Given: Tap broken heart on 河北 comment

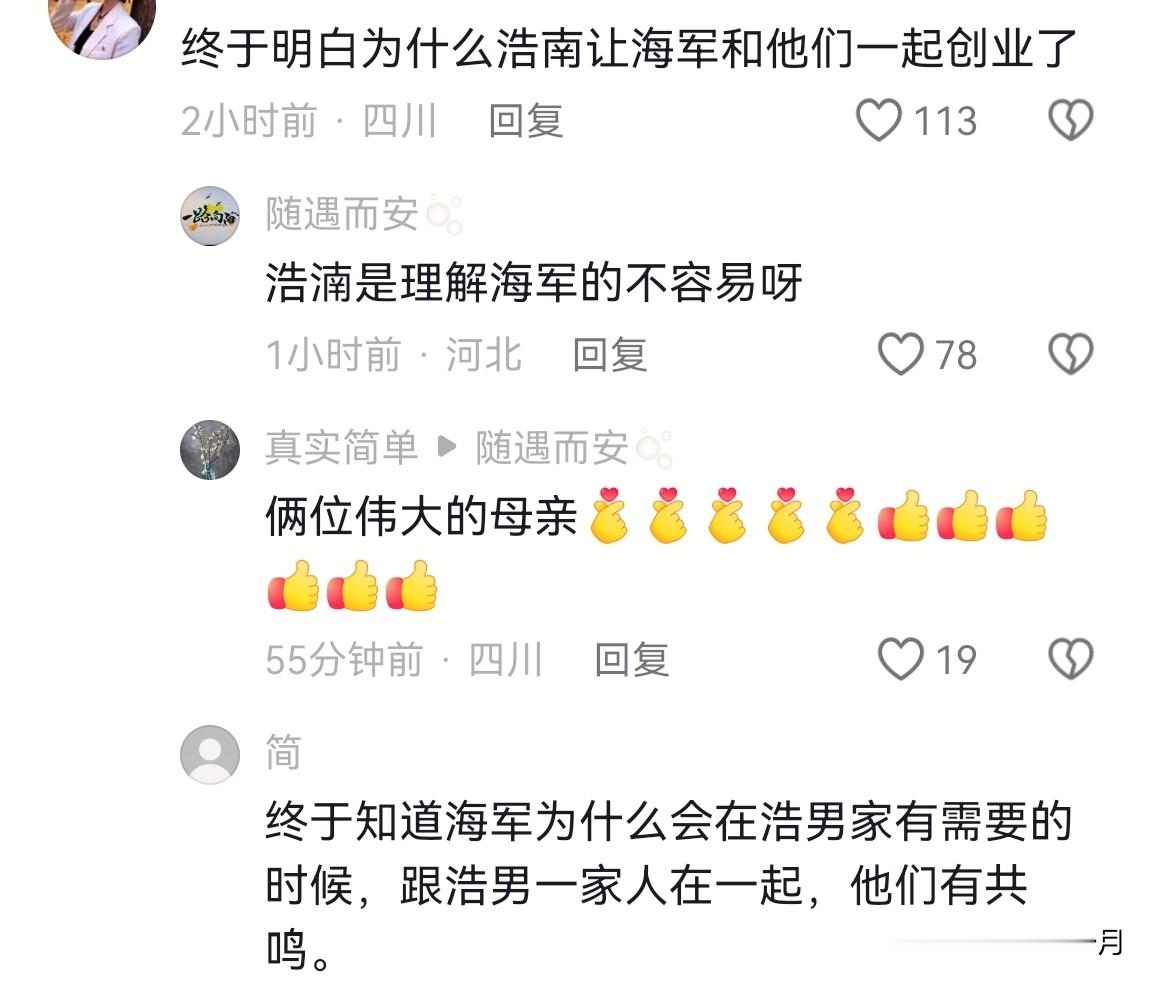Looking at the screenshot, I should pyautogui.click(x=1070, y=354).
